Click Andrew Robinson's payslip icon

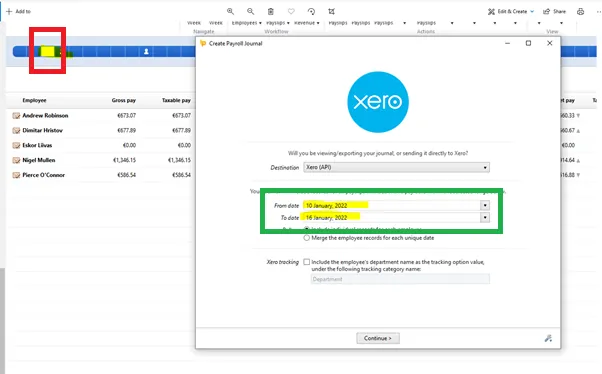pyautogui.click(x=16, y=116)
